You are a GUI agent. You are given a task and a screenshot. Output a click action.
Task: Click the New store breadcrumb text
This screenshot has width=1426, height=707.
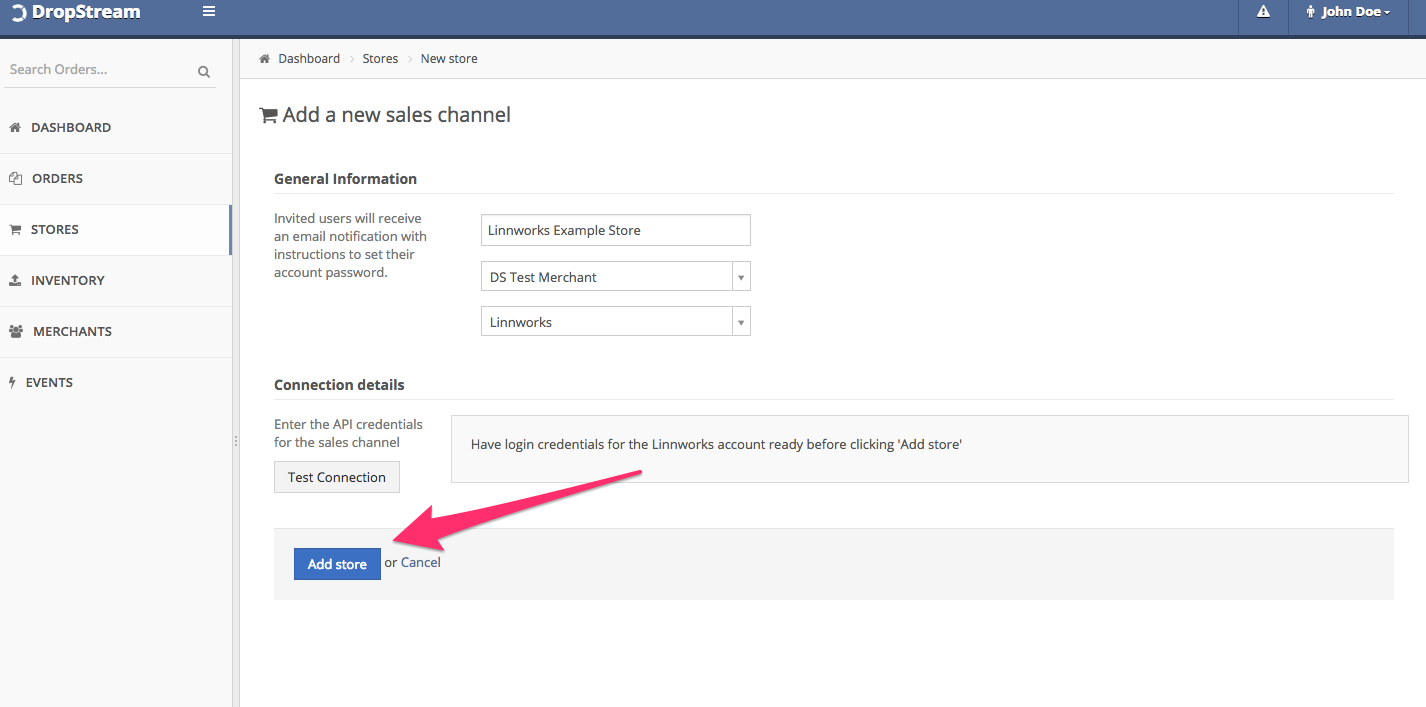tap(449, 59)
